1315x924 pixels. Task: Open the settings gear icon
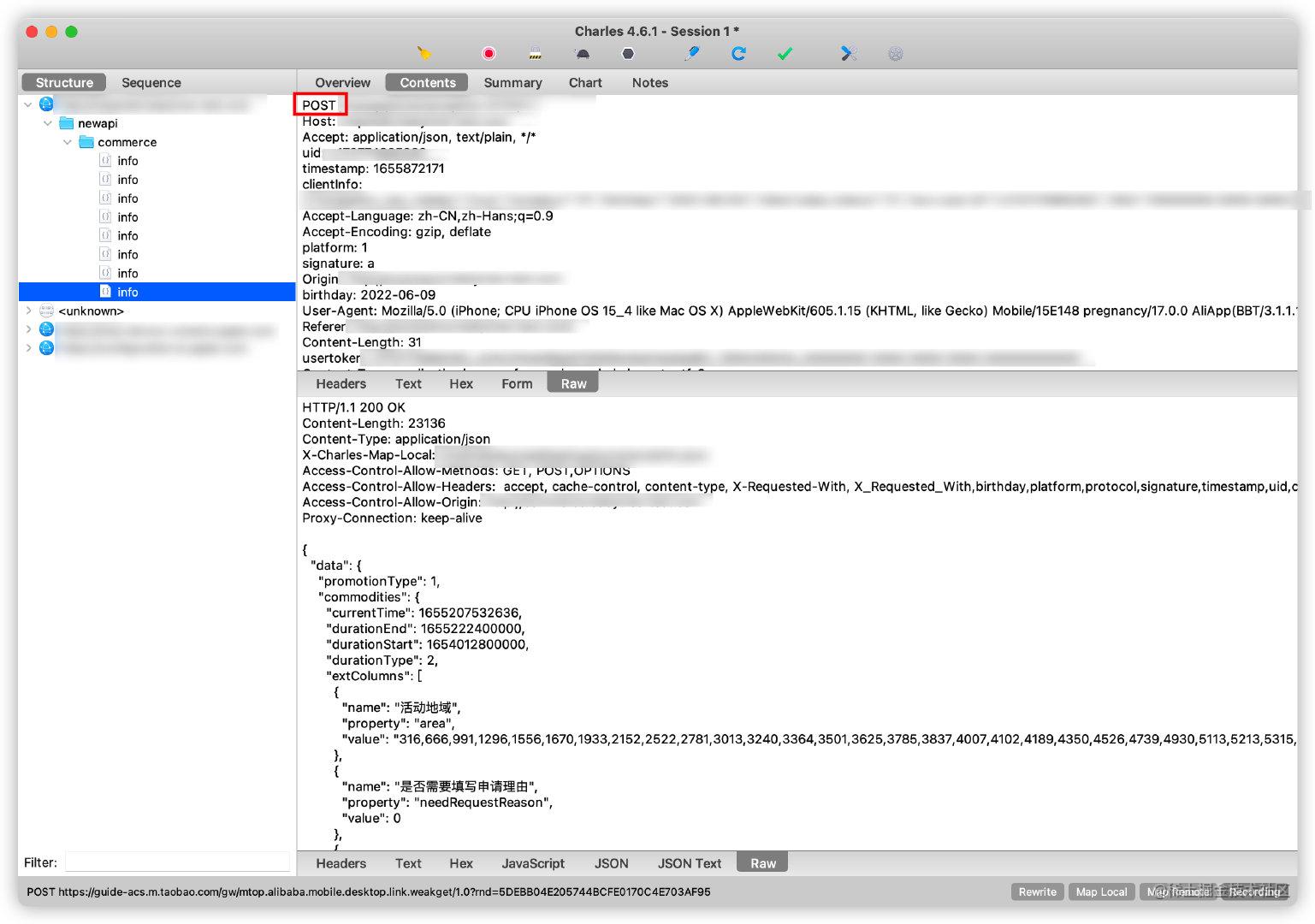896,54
